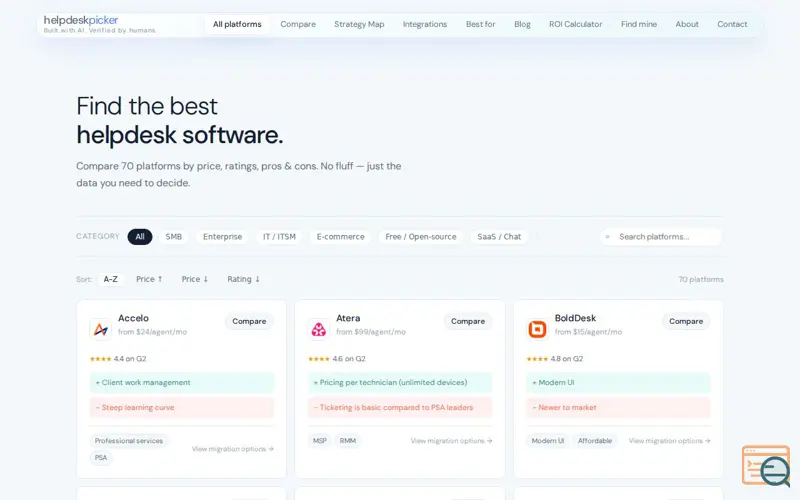Select the SaaS / Chat category chip

tap(499, 237)
